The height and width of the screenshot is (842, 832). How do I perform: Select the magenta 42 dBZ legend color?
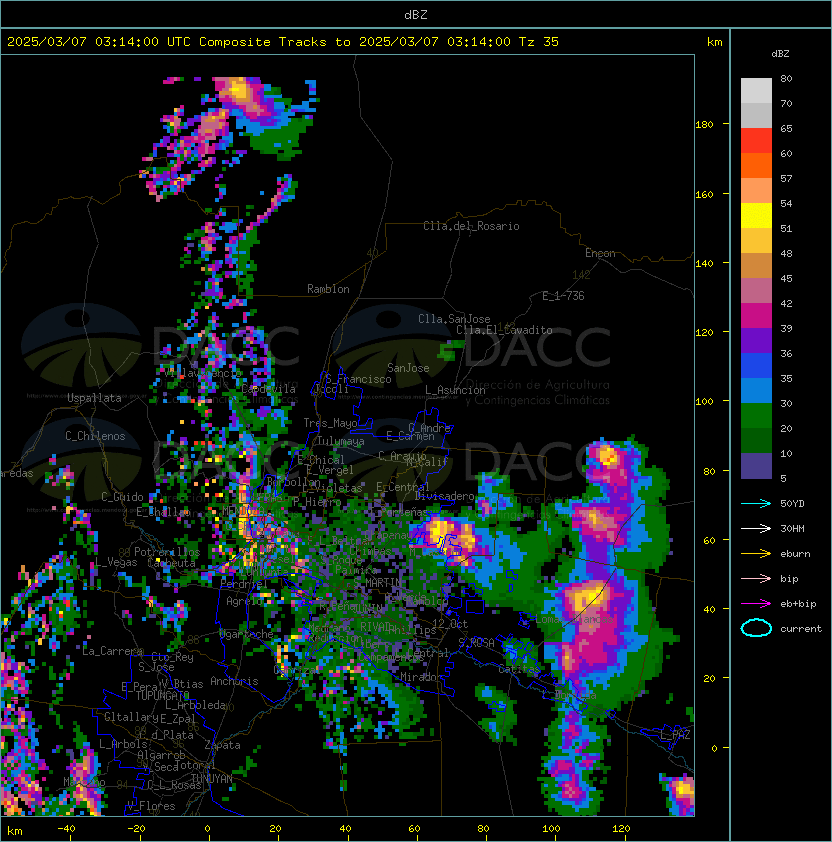click(x=756, y=315)
